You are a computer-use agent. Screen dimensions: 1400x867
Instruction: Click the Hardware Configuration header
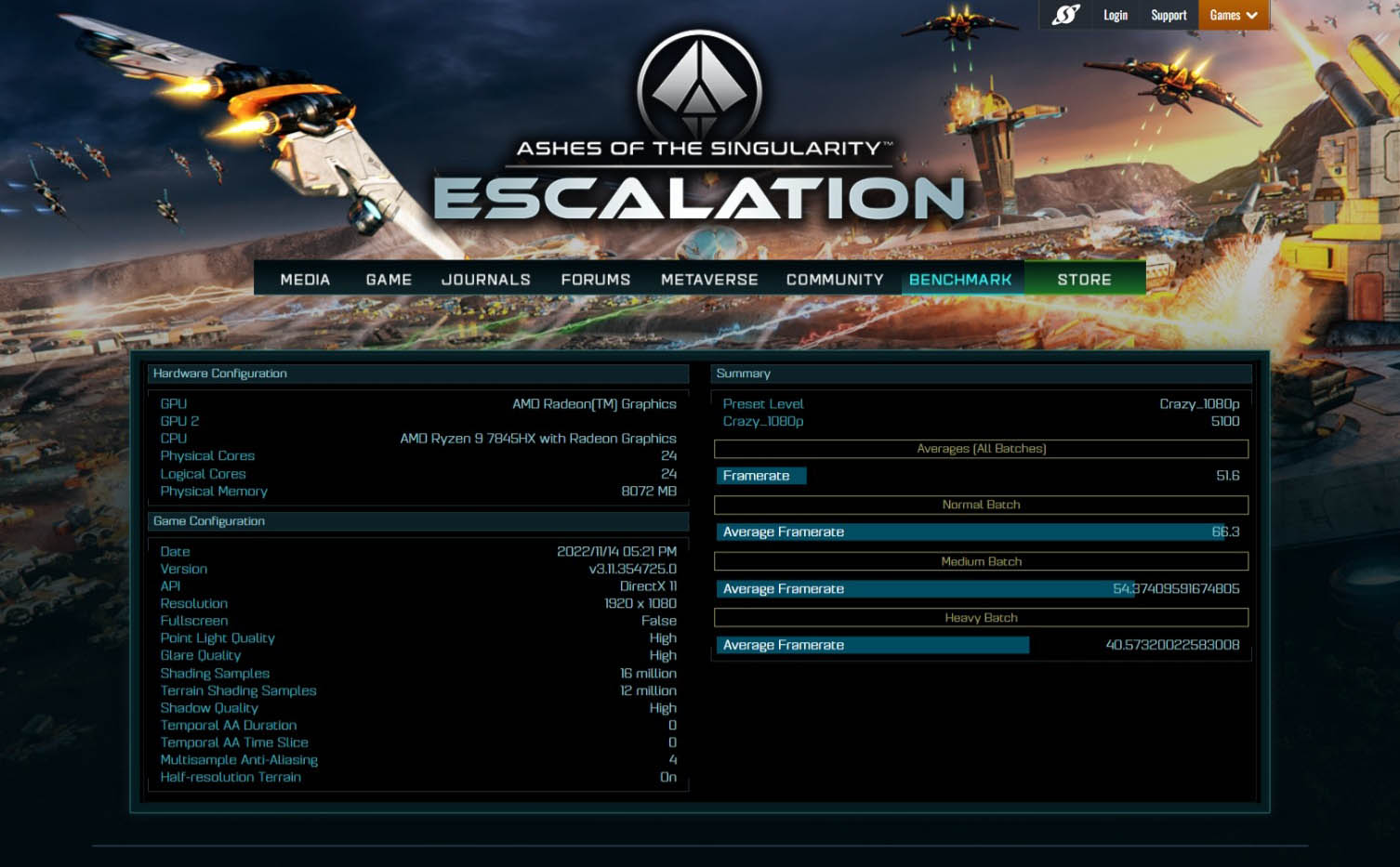(418, 374)
